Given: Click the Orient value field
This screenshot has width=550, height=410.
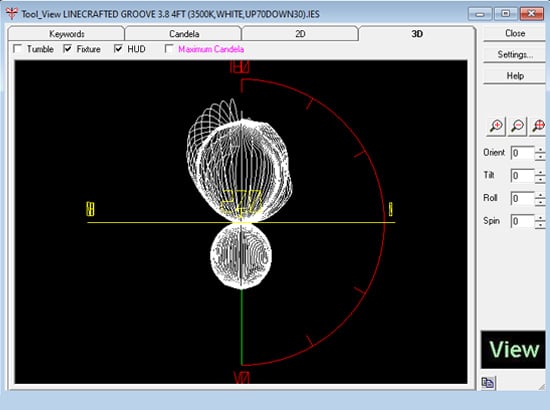Looking at the screenshot, I should coord(522,153).
